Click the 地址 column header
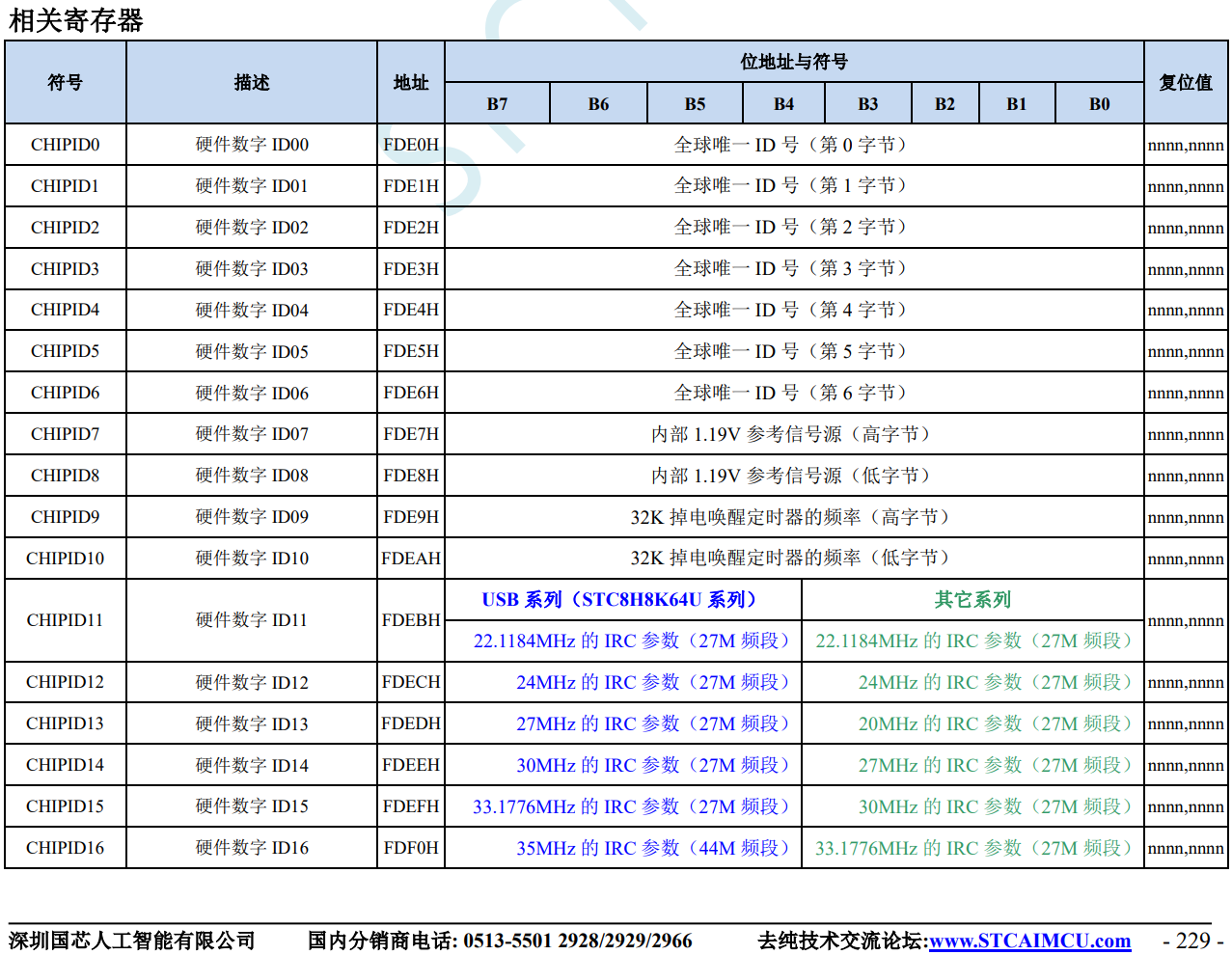The image size is (1232, 955). coord(411,82)
